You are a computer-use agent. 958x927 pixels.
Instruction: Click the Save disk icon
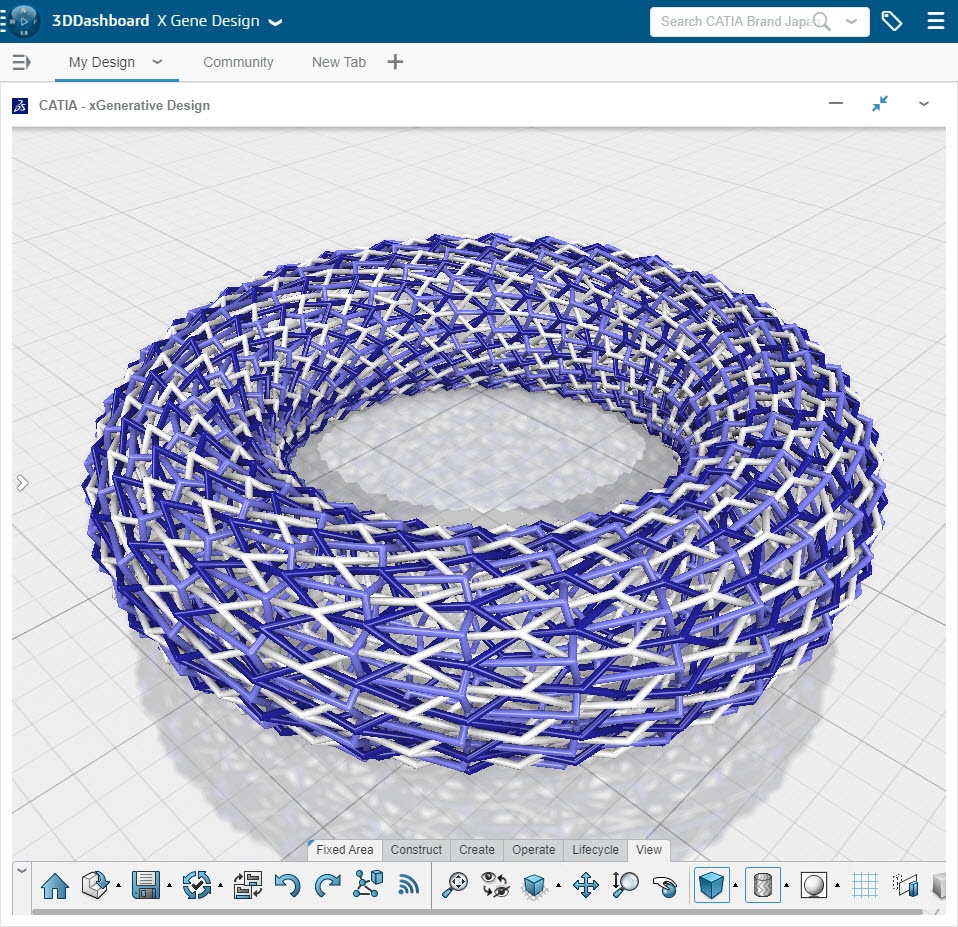146,885
